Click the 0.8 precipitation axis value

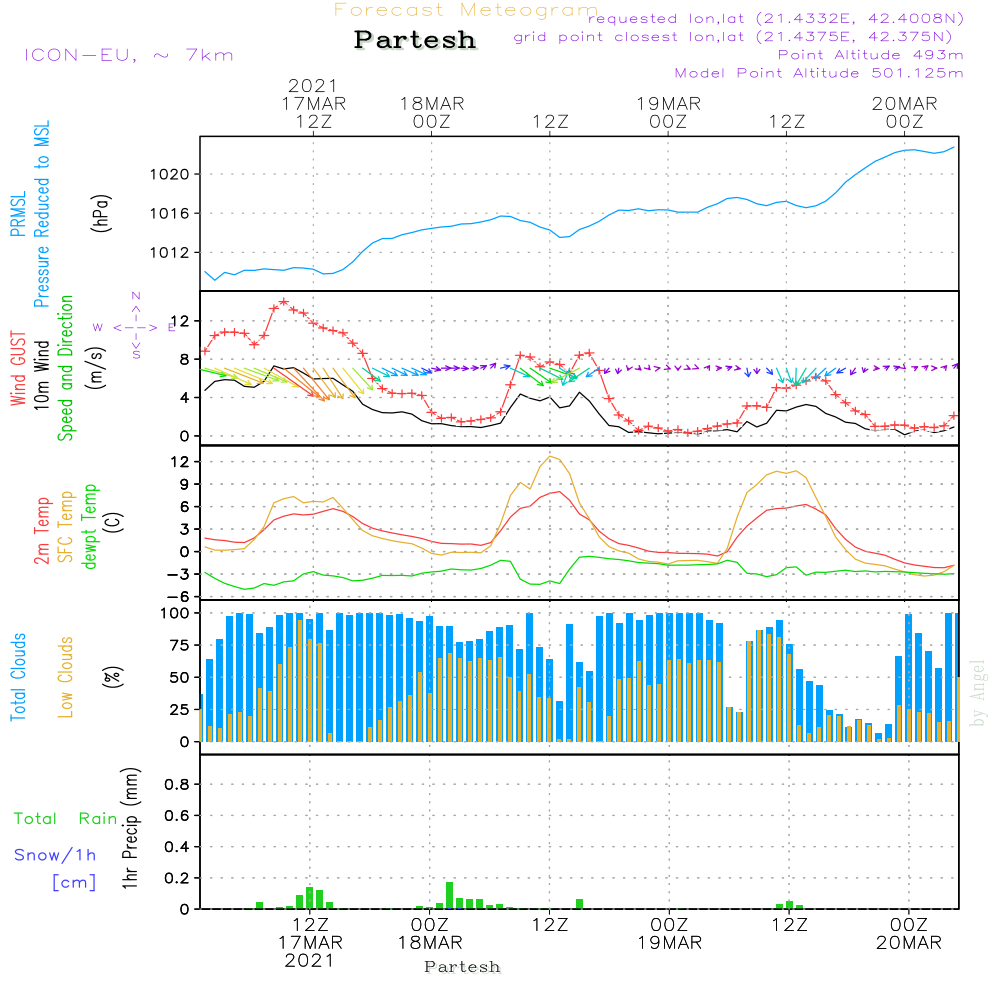177,784
